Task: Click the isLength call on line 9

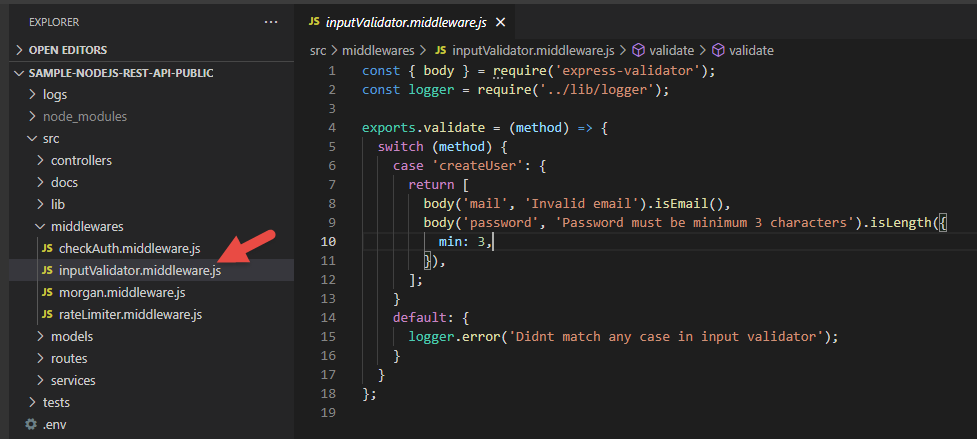Action: point(901,222)
